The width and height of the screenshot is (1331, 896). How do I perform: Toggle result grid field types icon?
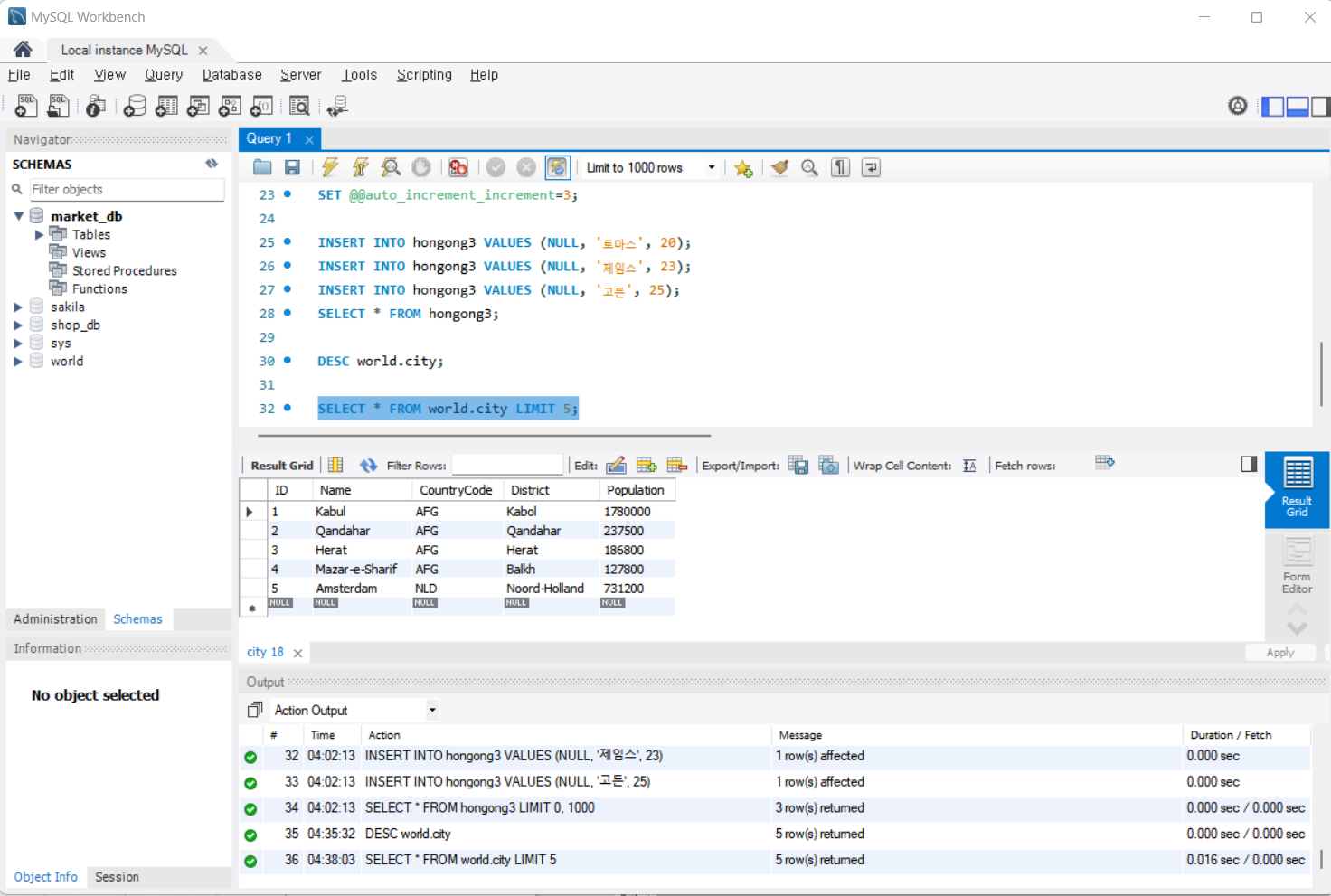pyautogui.click(x=335, y=465)
